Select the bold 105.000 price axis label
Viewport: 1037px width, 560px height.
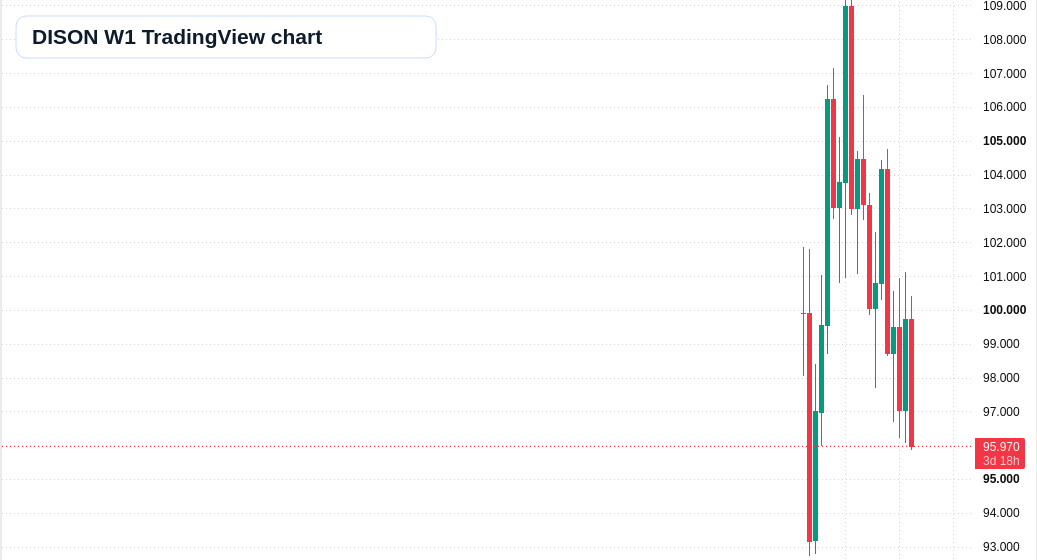[1004, 141]
